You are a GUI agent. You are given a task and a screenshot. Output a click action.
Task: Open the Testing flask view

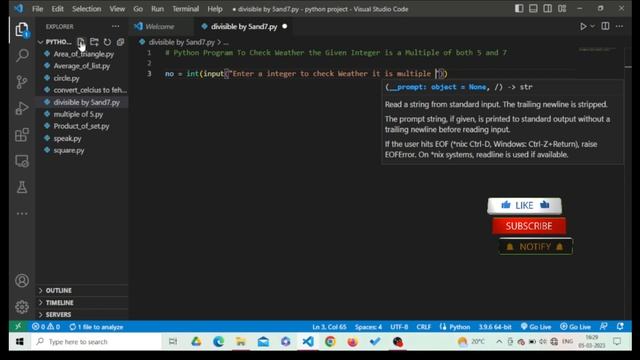click(22, 187)
